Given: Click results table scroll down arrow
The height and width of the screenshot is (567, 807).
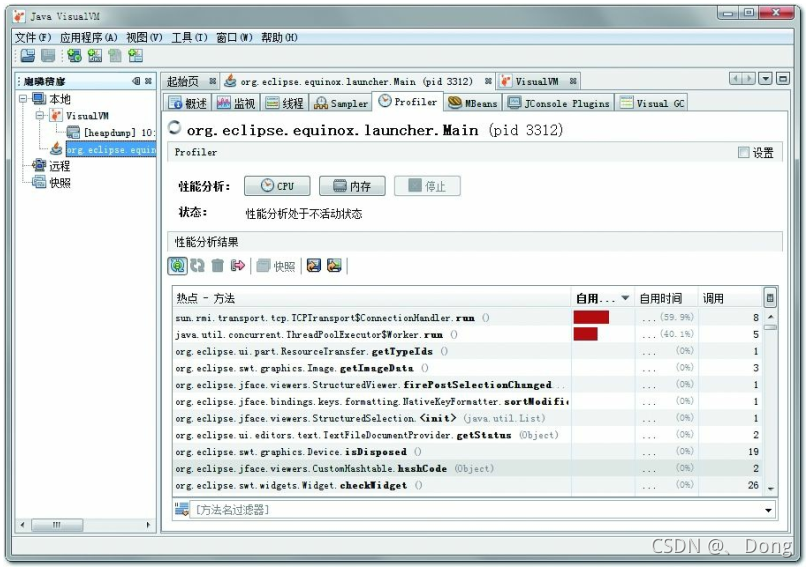Looking at the screenshot, I should [770, 488].
